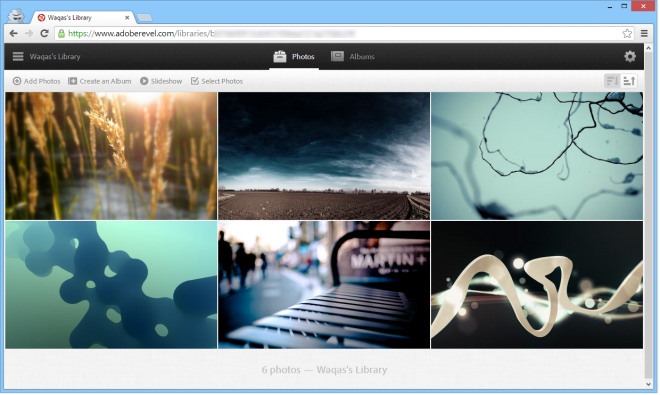
Task: Toggle sort ascending order button
Action: pos(629,80)
